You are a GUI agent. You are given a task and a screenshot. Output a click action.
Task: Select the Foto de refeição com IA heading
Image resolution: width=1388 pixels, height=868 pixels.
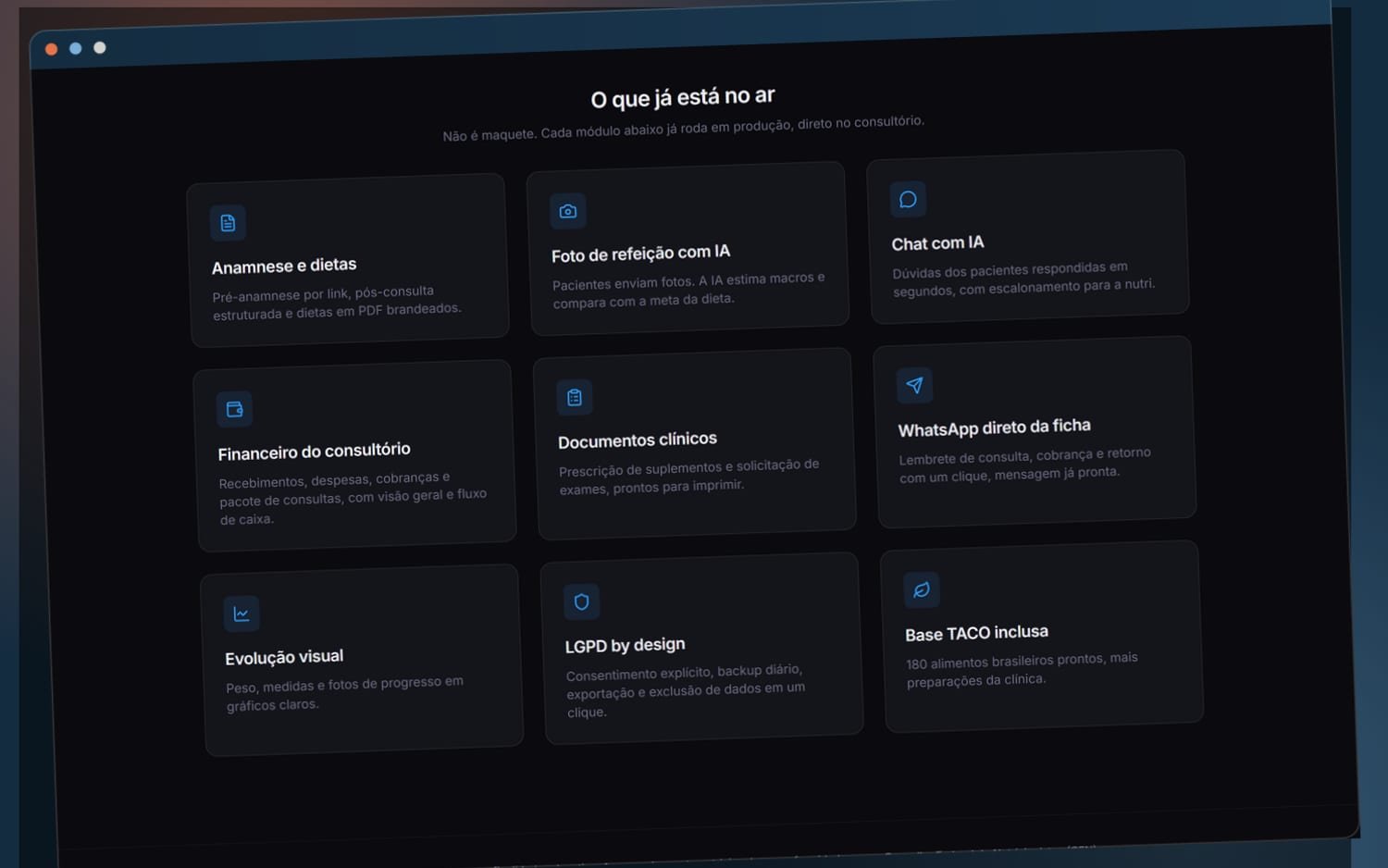click(x=640, y=254)
